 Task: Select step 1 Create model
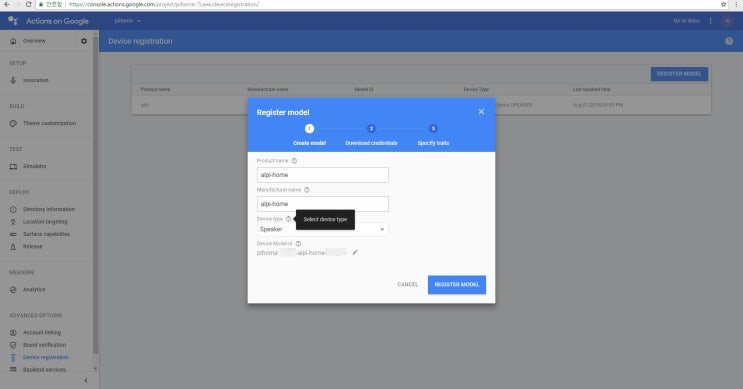click(x=309, y=135)
